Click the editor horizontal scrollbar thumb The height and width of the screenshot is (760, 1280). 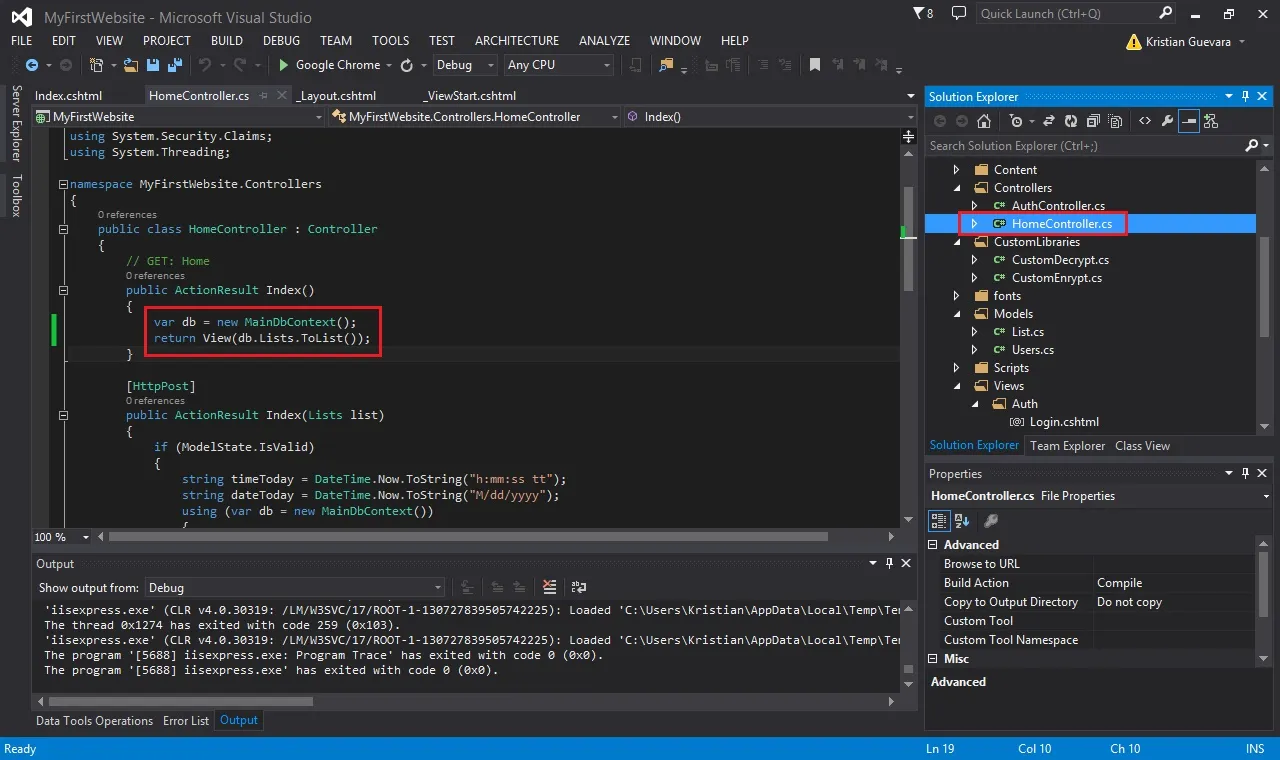[468, 537]
